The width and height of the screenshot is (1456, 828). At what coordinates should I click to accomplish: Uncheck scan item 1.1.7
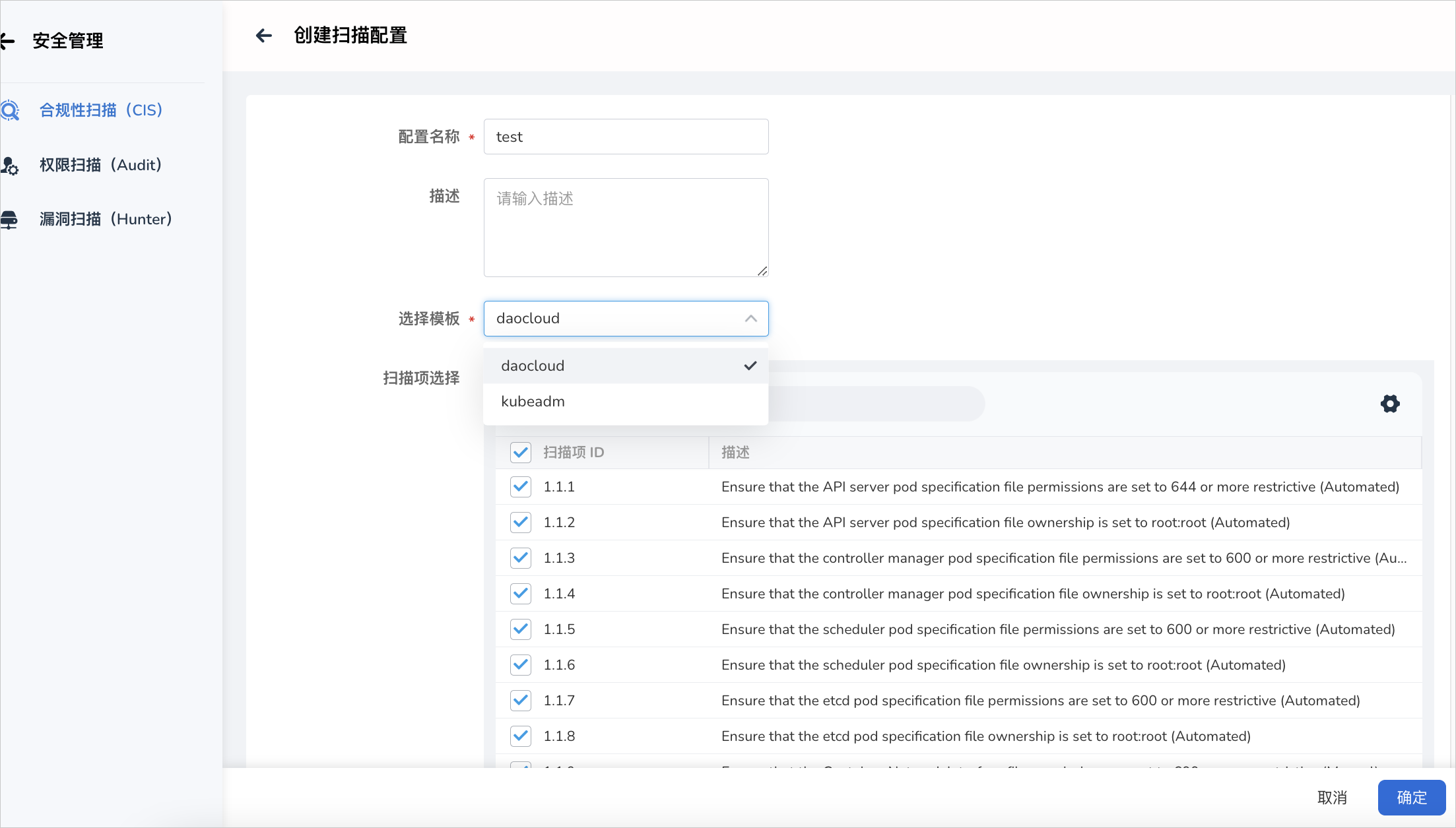[521, 701]
